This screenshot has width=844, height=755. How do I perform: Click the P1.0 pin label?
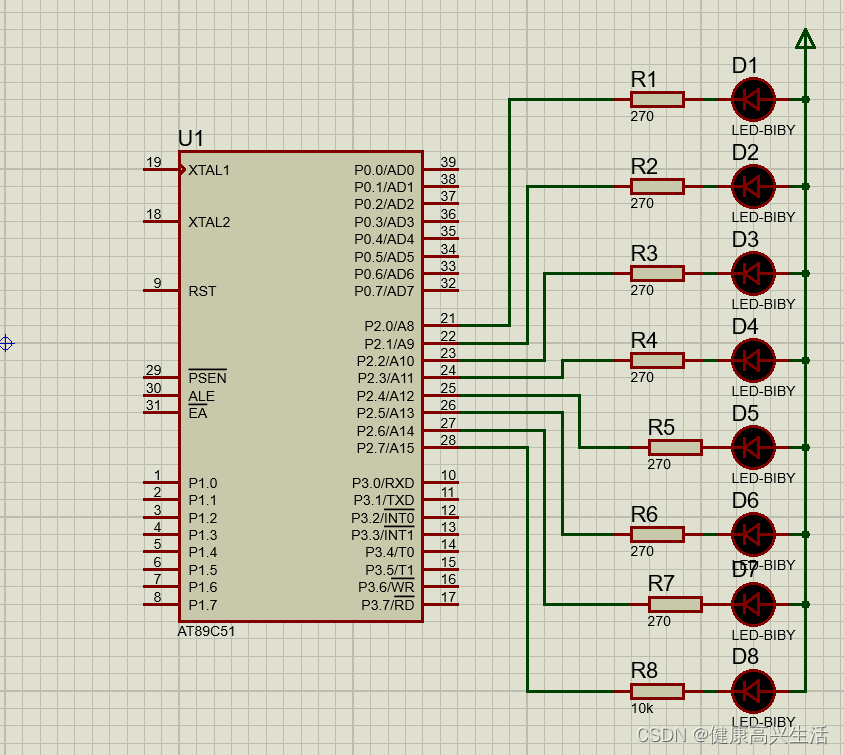pyautogui.click(x=203, y=483)
